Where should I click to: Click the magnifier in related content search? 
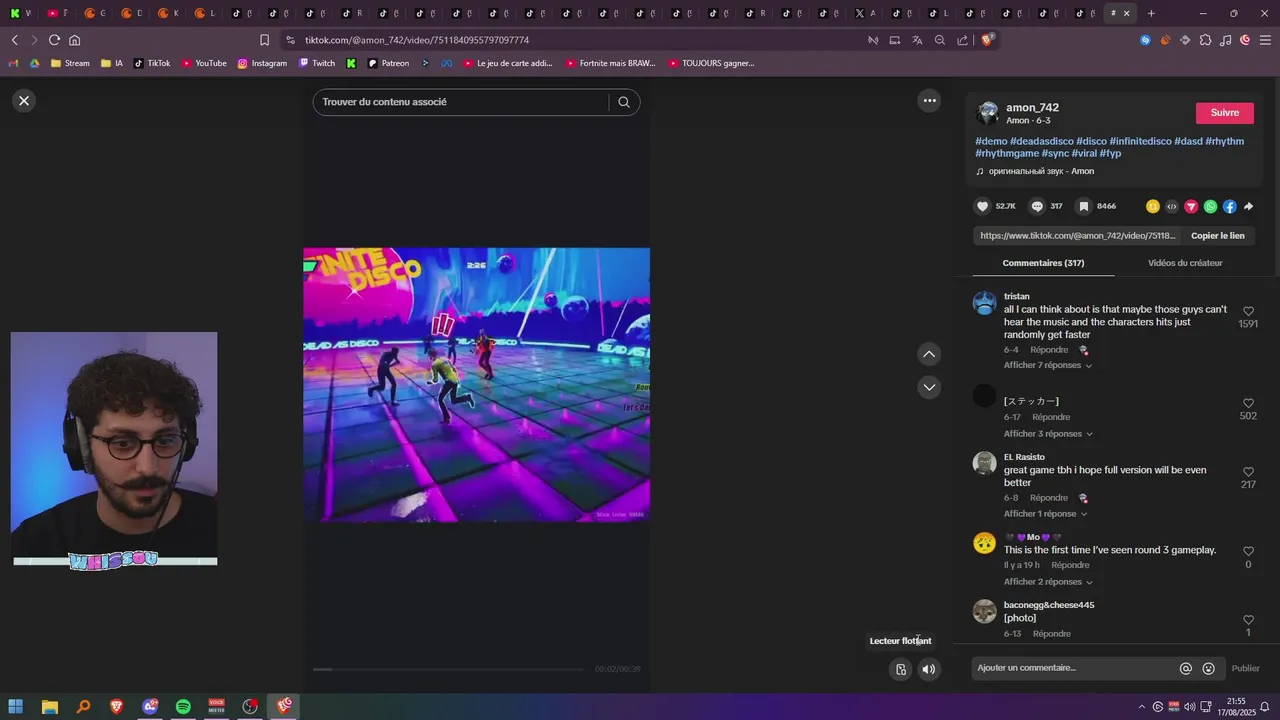click(624, 102)
